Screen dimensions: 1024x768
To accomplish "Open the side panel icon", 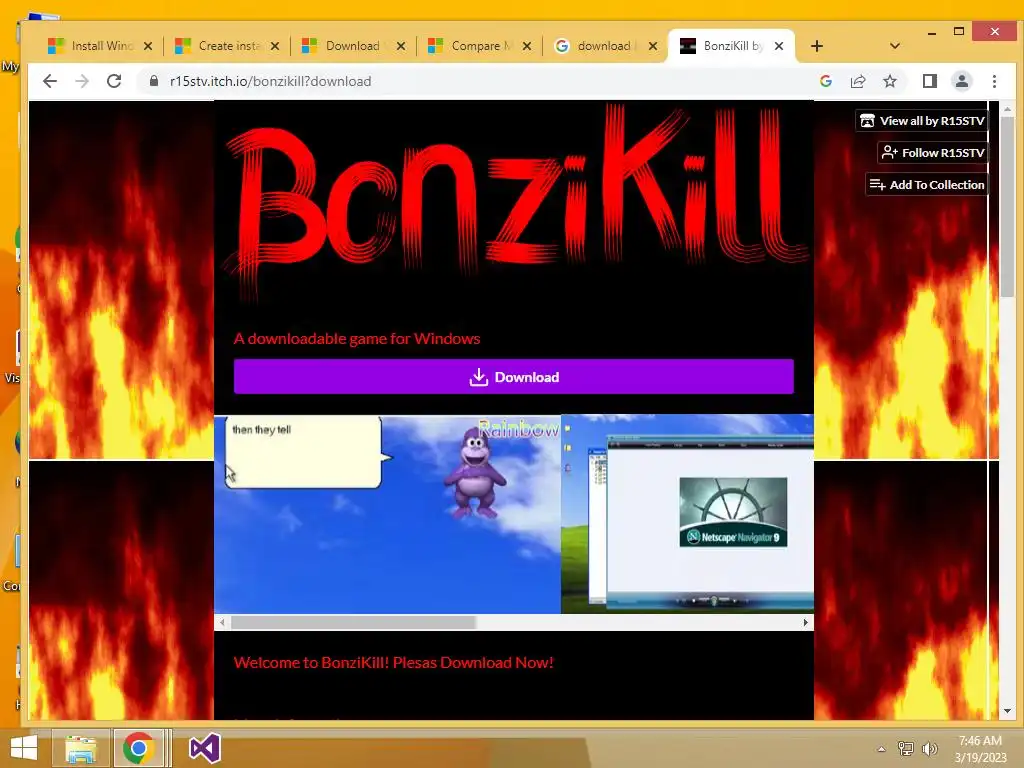I will (x=930, y=81).
